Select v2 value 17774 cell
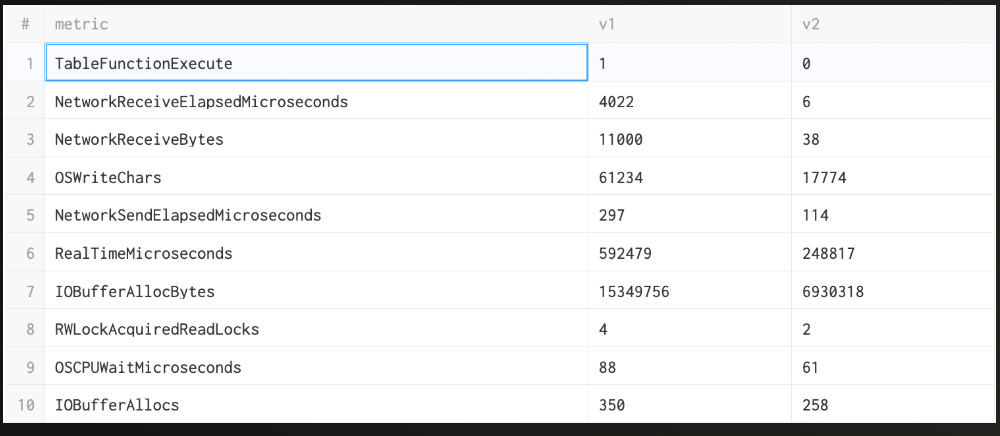Screen dimensions: 1000x436 pos(894,177)
